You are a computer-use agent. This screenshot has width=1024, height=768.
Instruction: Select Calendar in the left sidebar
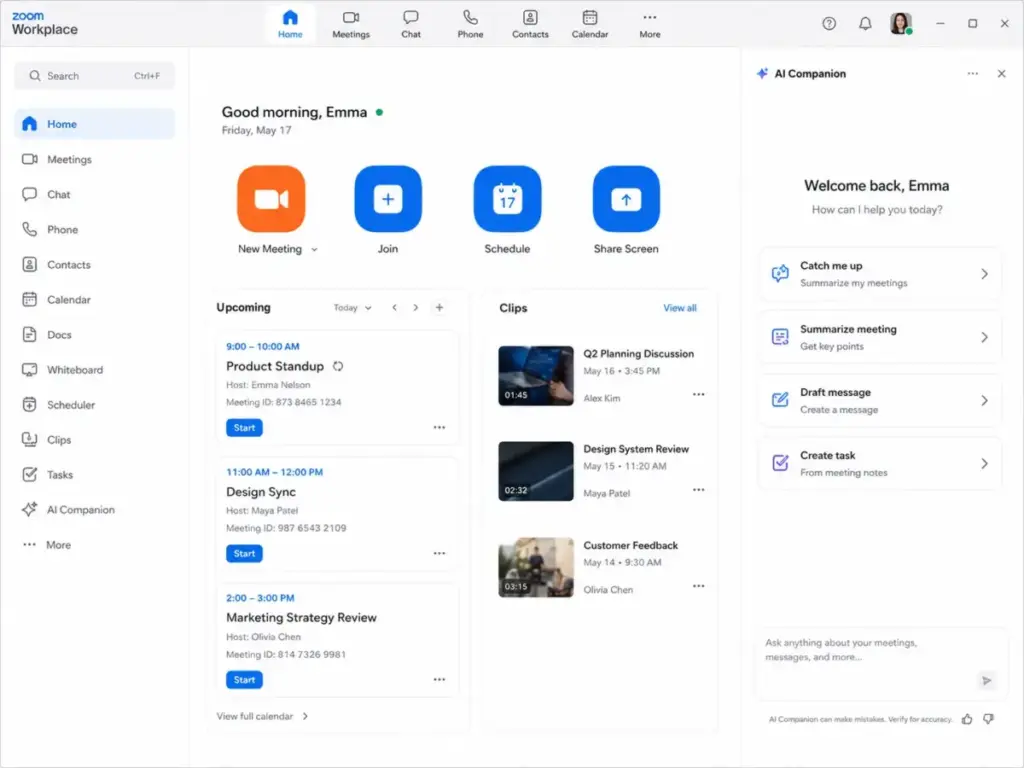click(x=95, y=300)
